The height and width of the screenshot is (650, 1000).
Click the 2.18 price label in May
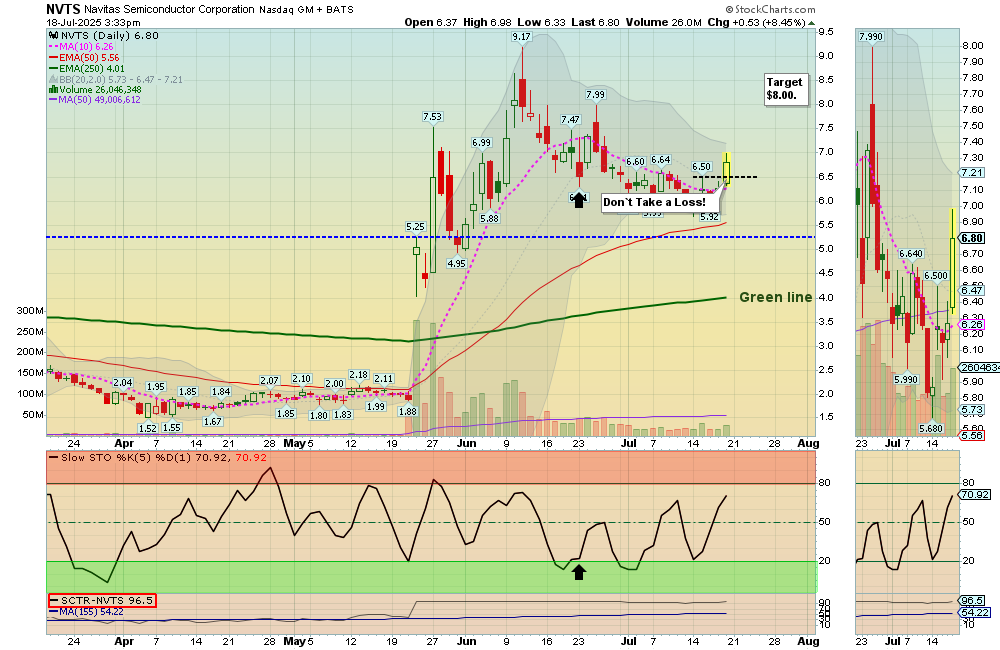coord(358,375)
